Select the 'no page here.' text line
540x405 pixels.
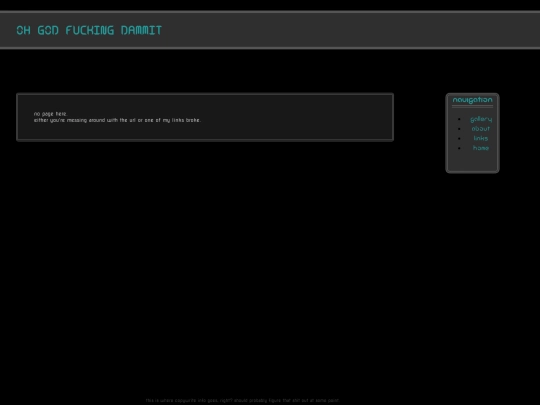click(51, 114)
